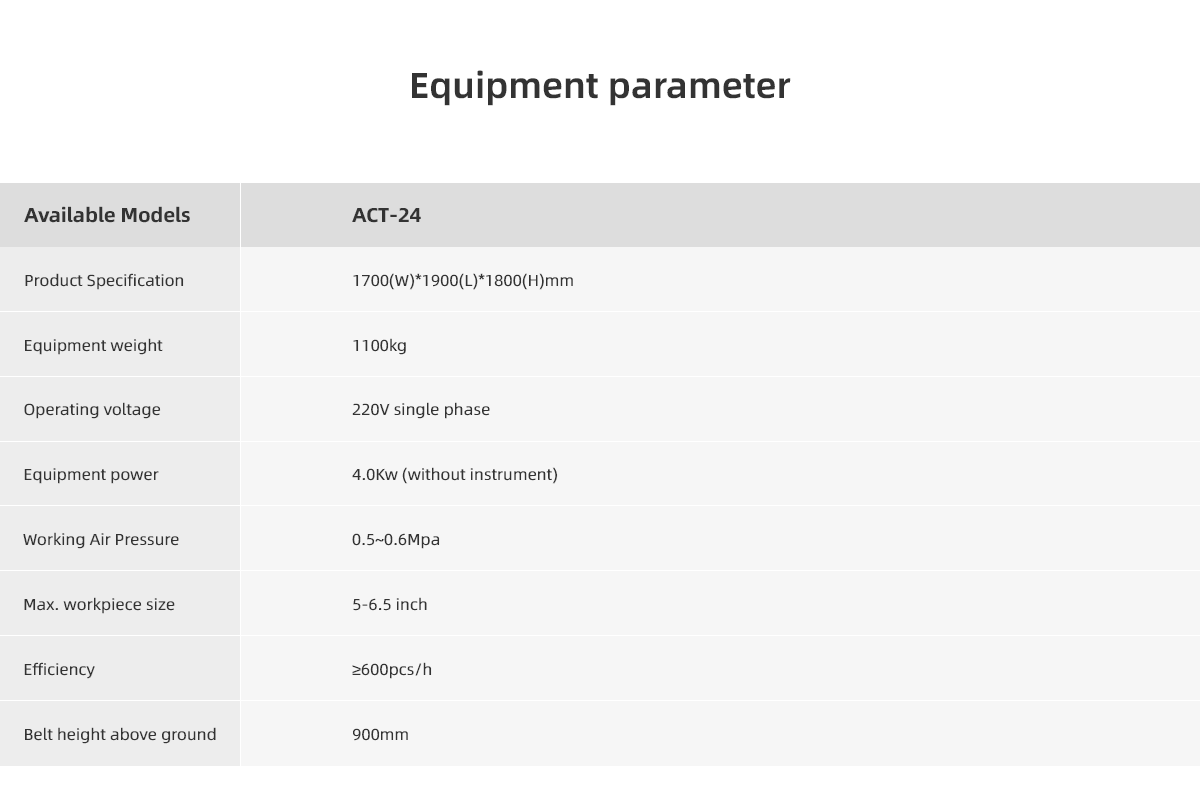This screenshot has height=796, width=1200.
Task: Click the 5-6.5 inch value
Action: click(x=390, y=604)
